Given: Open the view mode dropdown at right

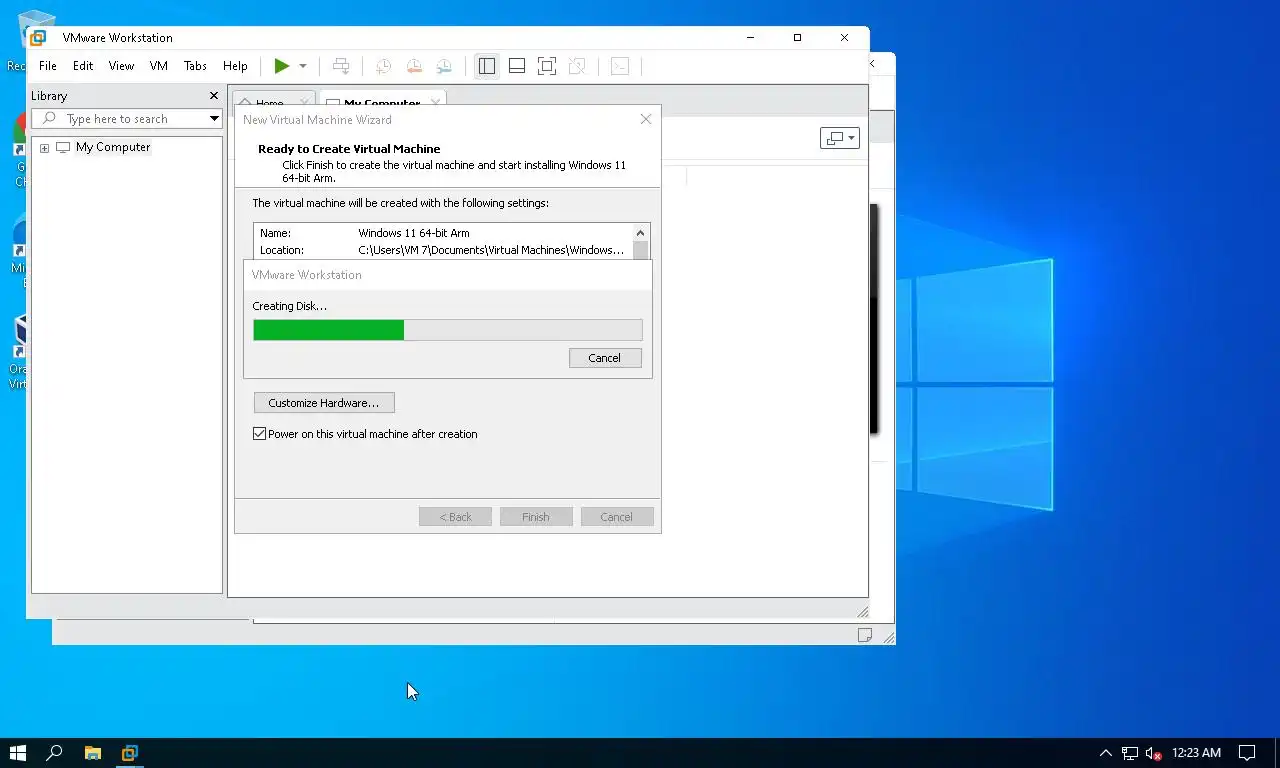Looking at the screenshot, I should pyautogui.click(x=839, y=138).
